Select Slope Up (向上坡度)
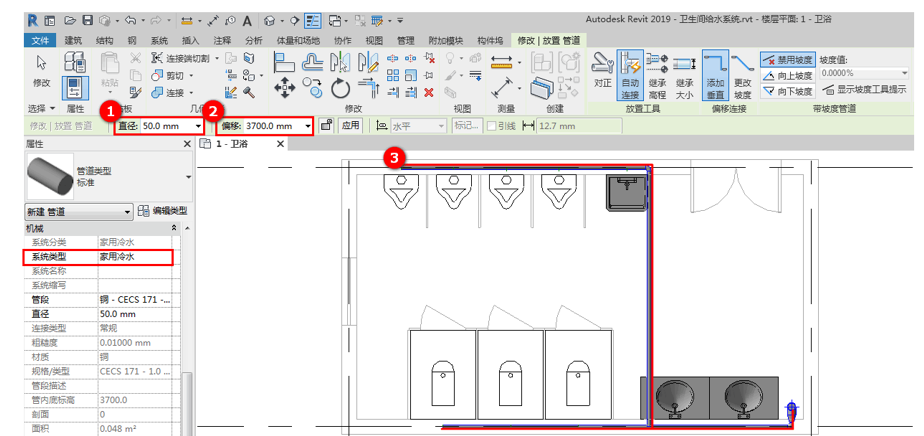This screenshot has width=924, height=436. click(x=788, y=75)
